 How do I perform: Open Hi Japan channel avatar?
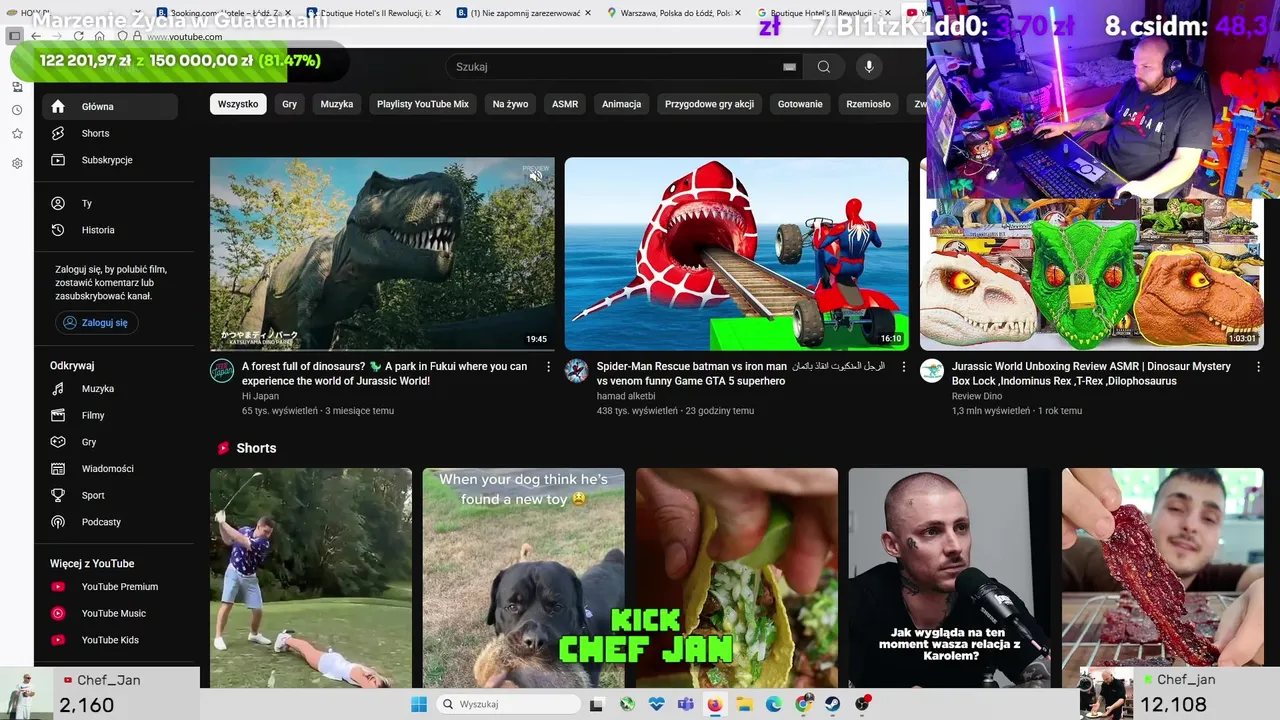point(222,371)
